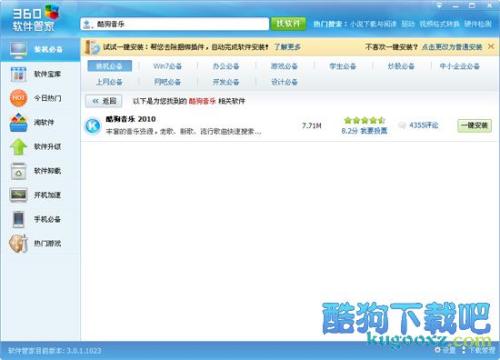Open 热门游戏 in the sidebar
The width and height of the screenshot is (500, 360).
40,243
